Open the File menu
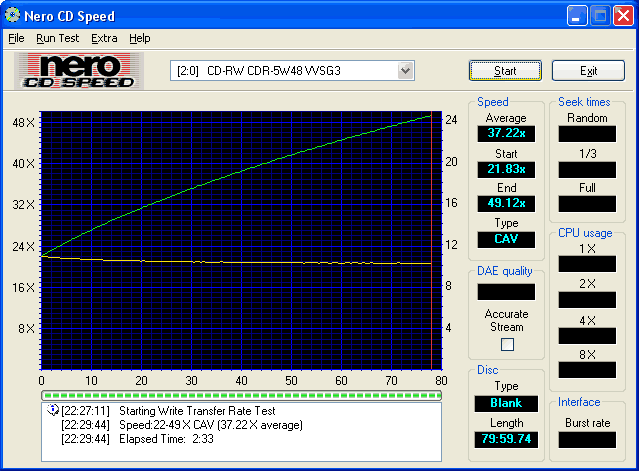Viewport: 639px width, 471px height. click(x=16, y=38)
